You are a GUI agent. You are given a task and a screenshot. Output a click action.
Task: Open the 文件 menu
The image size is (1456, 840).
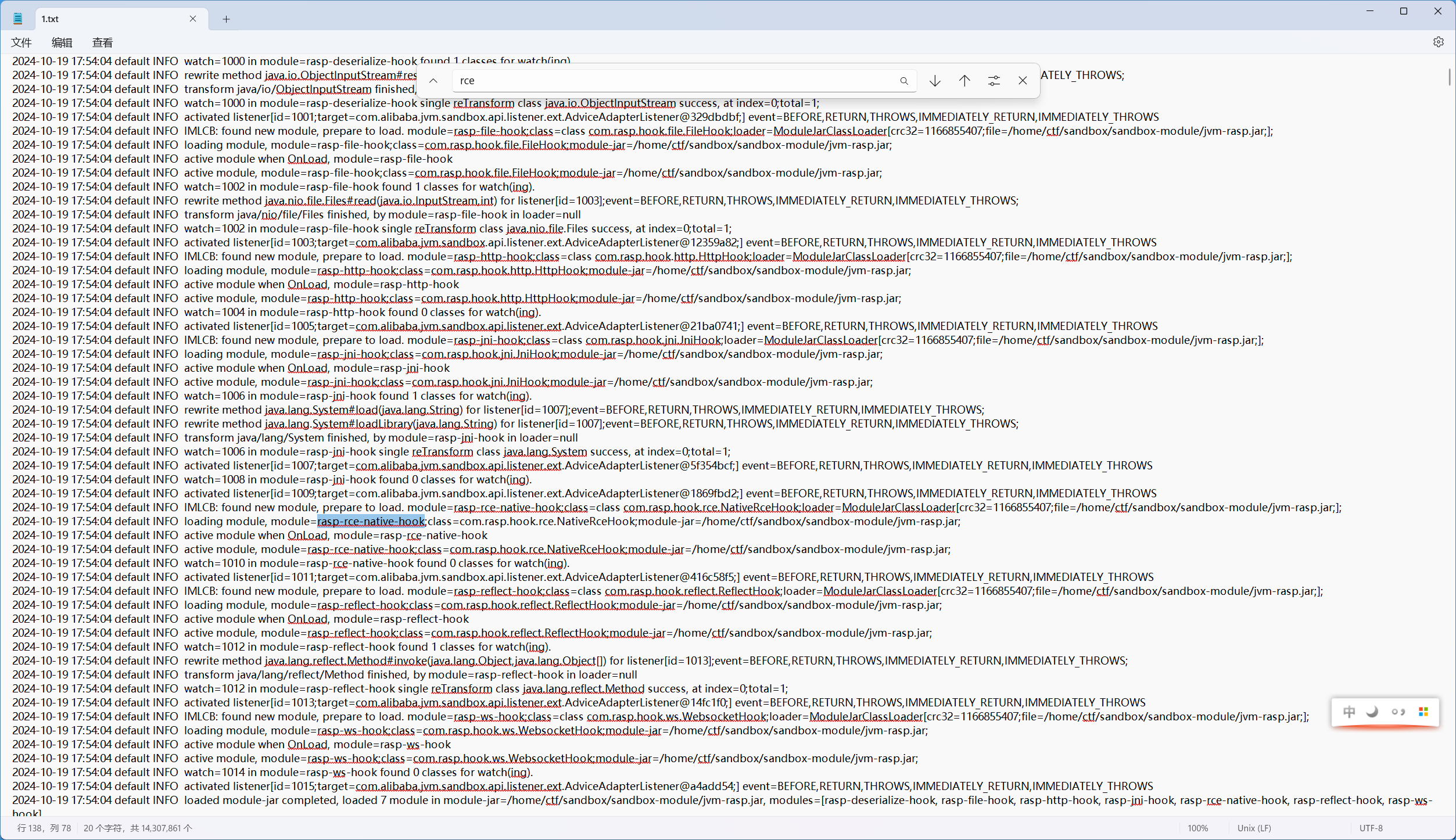[x=21, y=42]
